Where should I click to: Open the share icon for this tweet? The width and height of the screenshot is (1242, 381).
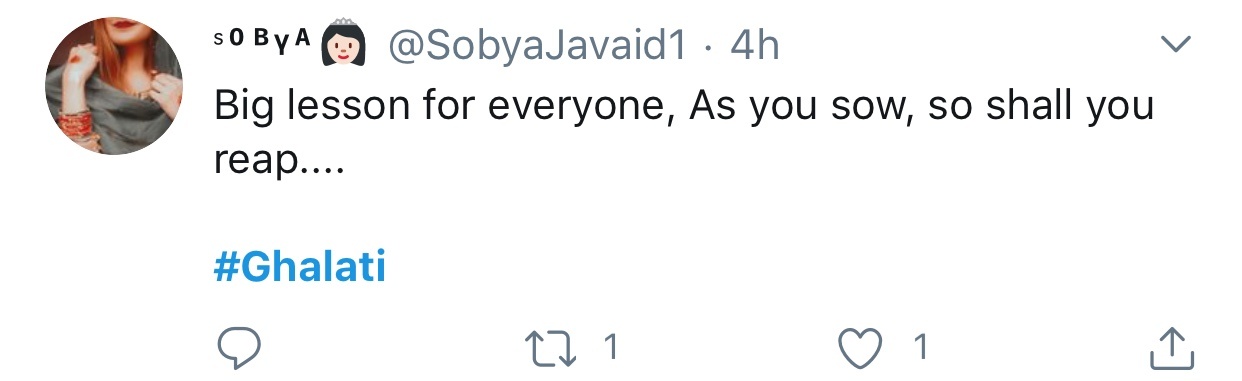(1171, 347)
